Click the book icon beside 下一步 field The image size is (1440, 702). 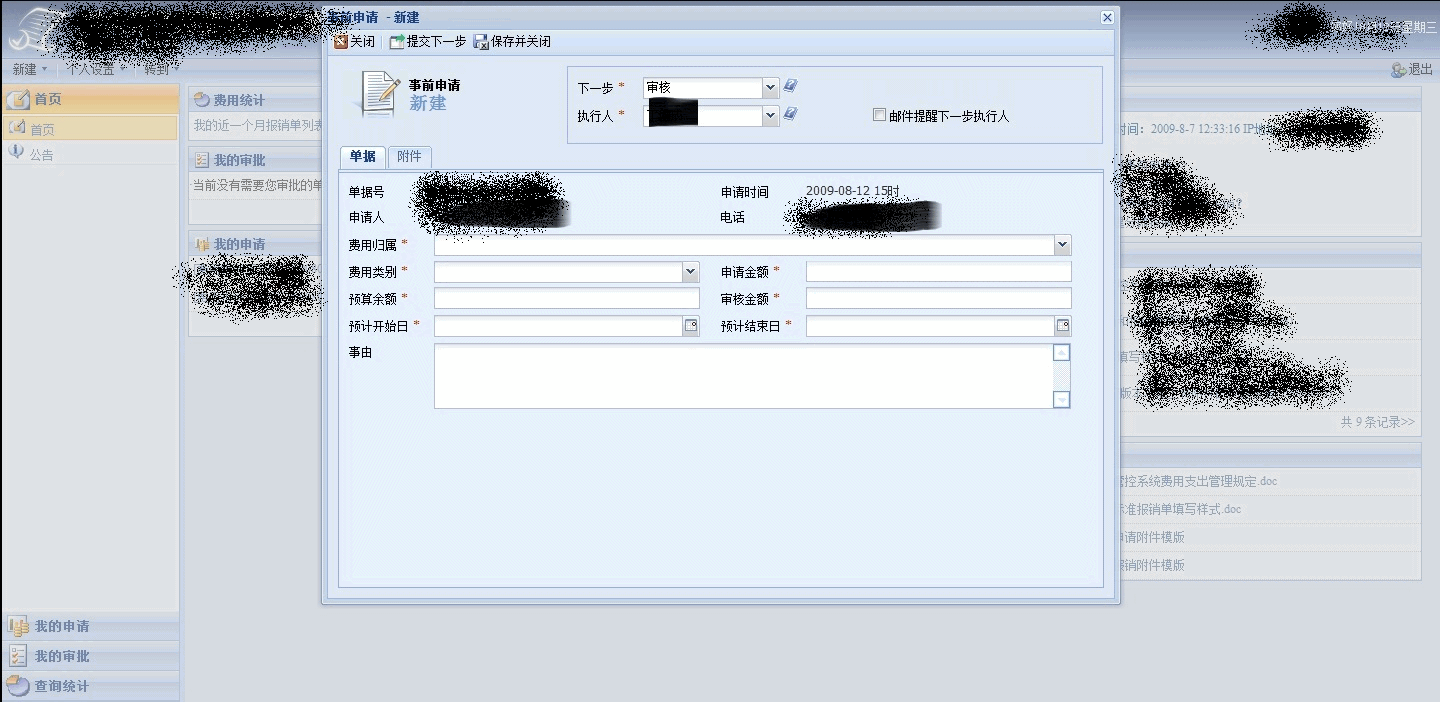(790, 87)
